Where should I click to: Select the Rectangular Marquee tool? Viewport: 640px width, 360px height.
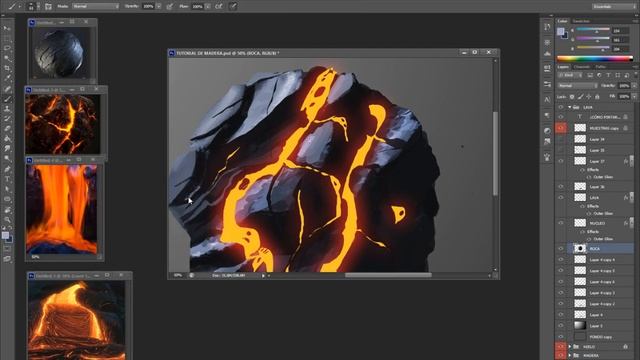point(7,38)
